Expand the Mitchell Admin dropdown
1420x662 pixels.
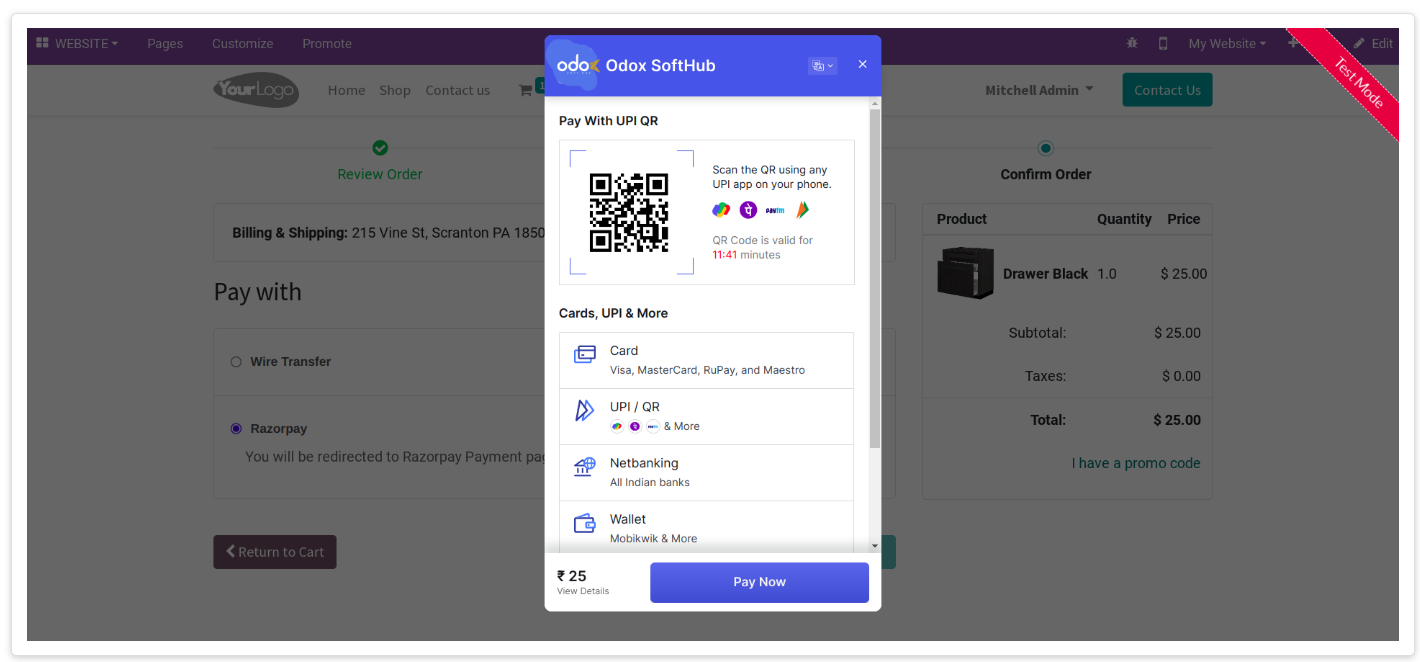[1039, 90]
